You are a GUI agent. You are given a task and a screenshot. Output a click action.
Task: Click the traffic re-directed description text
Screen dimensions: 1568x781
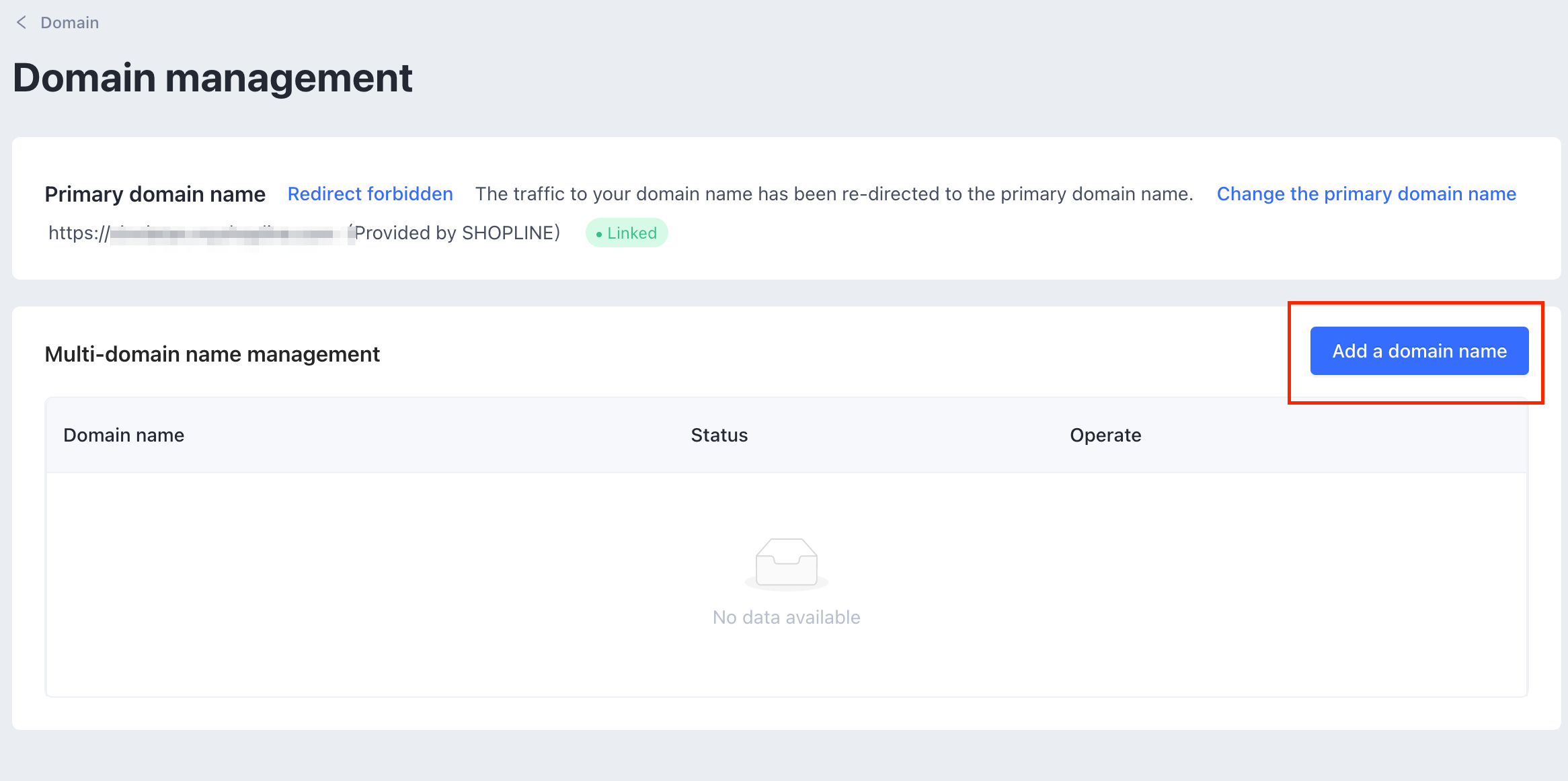tap(834, 194)
